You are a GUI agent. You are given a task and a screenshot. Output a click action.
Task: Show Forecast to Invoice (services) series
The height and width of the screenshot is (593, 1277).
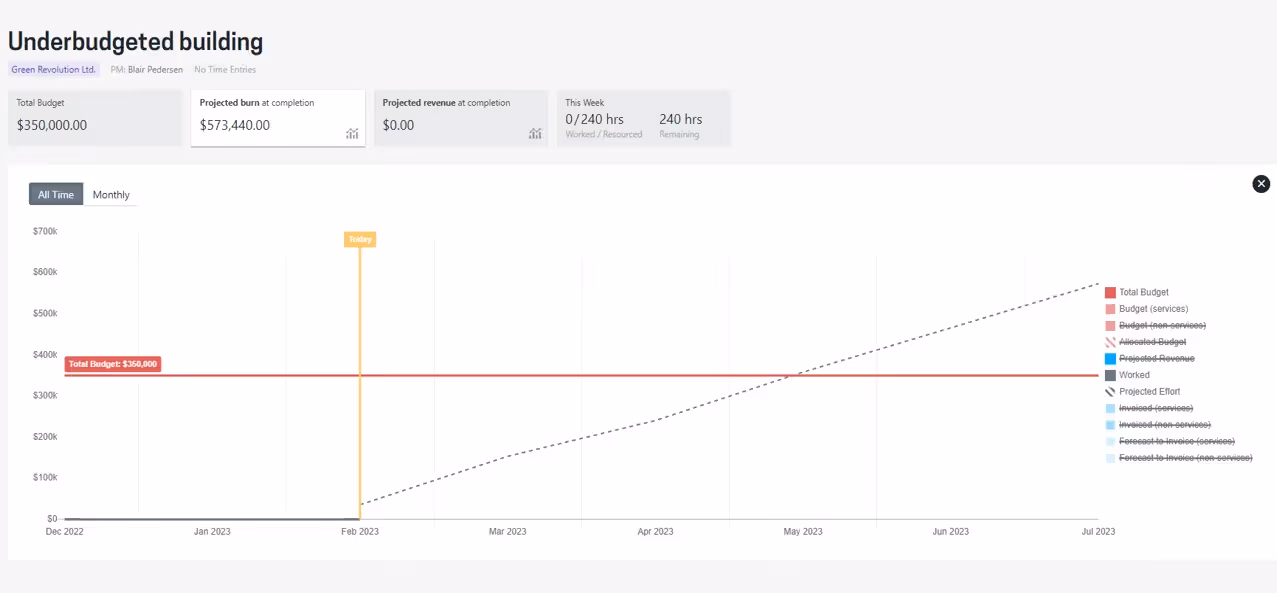[1170, 441]
